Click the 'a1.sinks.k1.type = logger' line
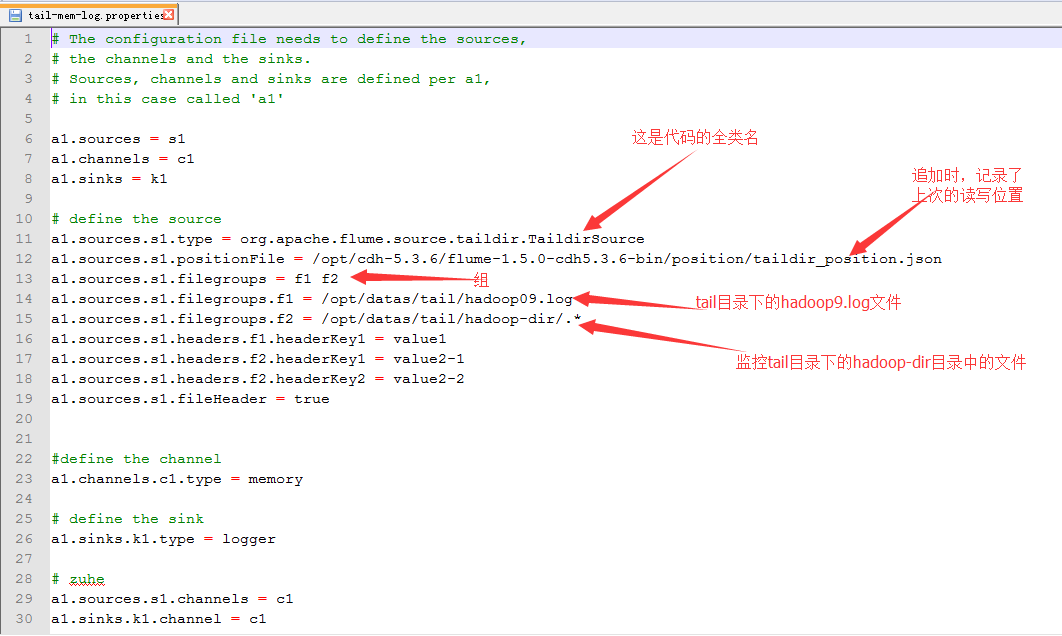The width and height of the screenshot is (1062, 636). click(x=163, y=539)
